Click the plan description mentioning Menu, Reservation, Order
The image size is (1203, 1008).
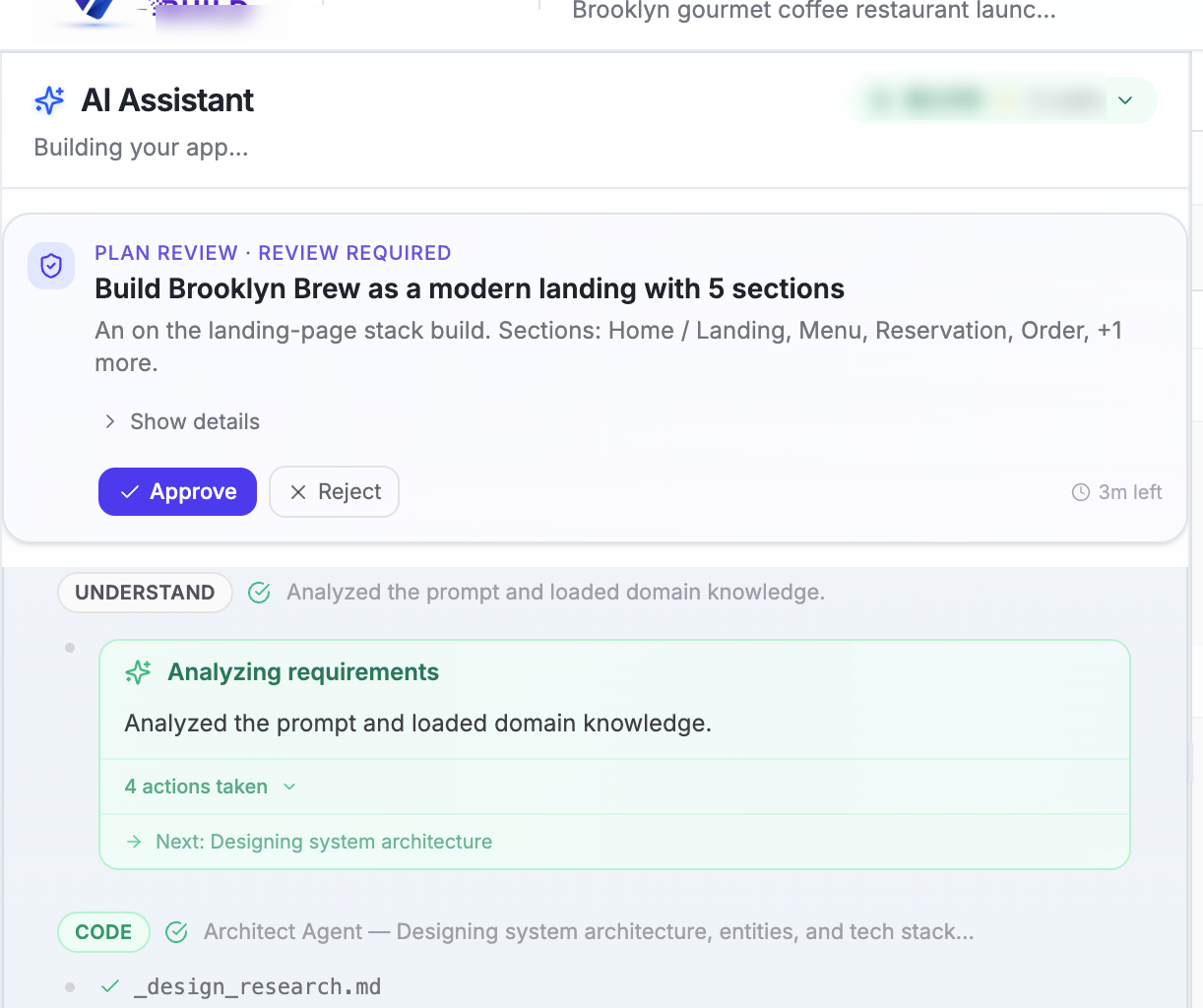coord(608,346)
